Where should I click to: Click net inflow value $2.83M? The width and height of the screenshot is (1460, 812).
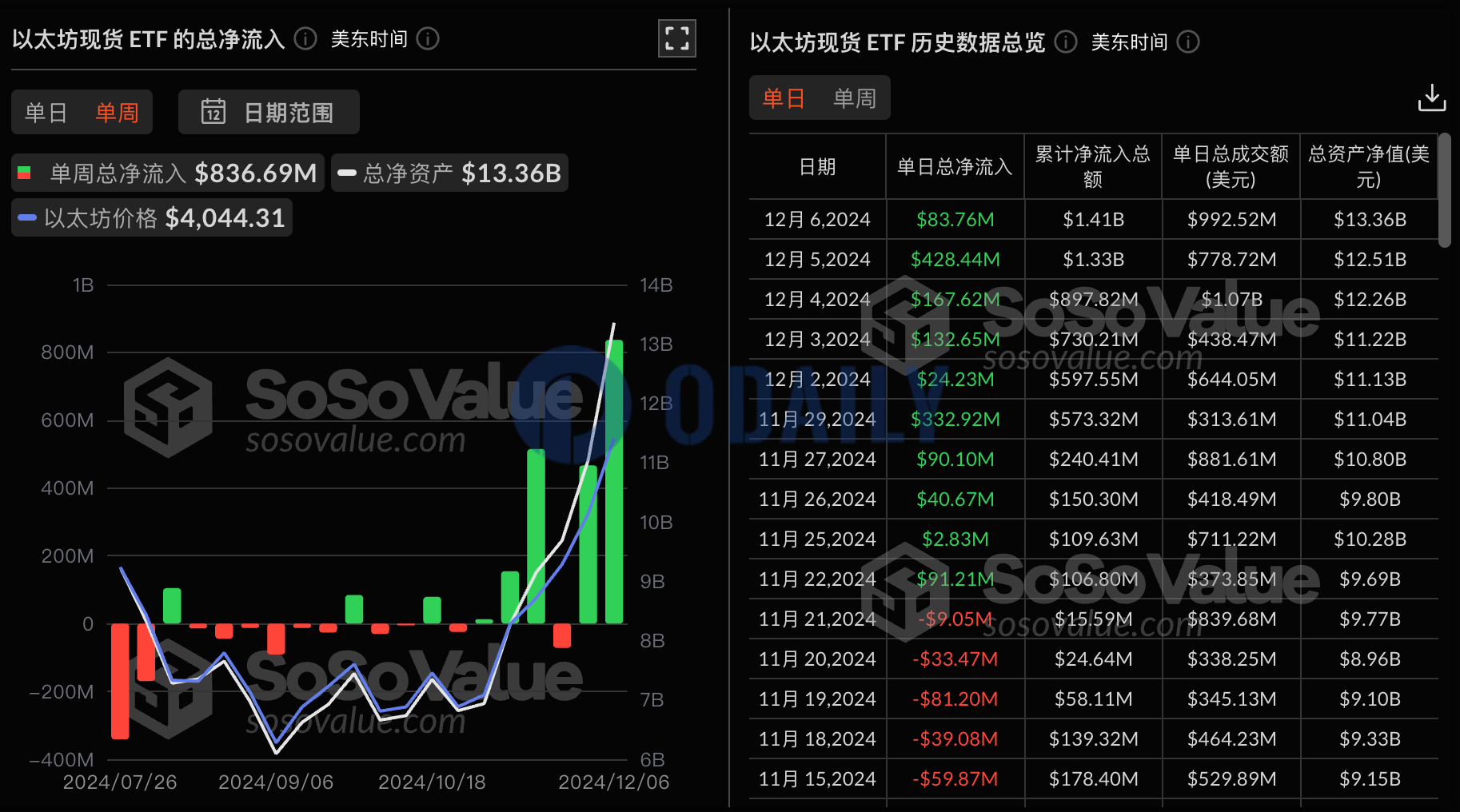[955, 539]
